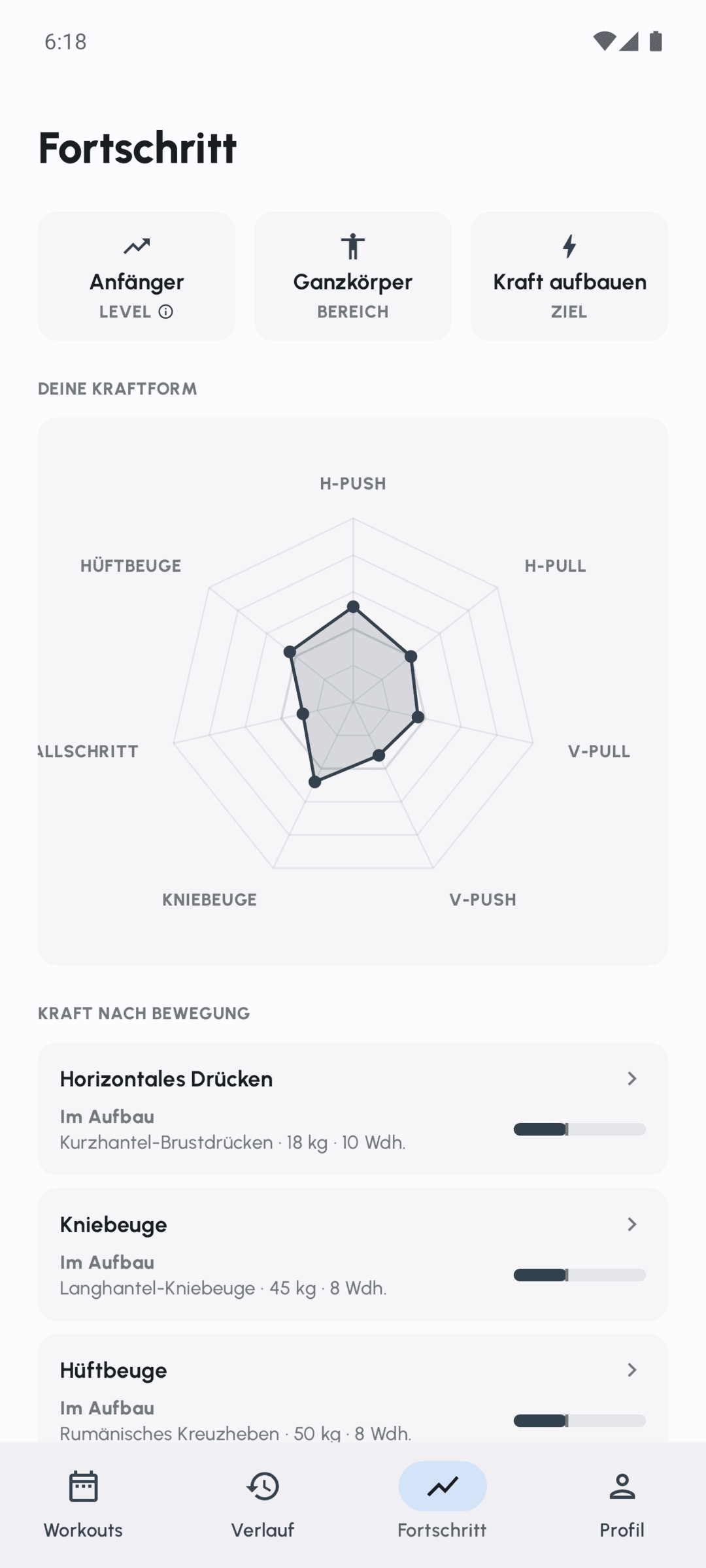Open the Verlauf tab label

coord(263,1530)
